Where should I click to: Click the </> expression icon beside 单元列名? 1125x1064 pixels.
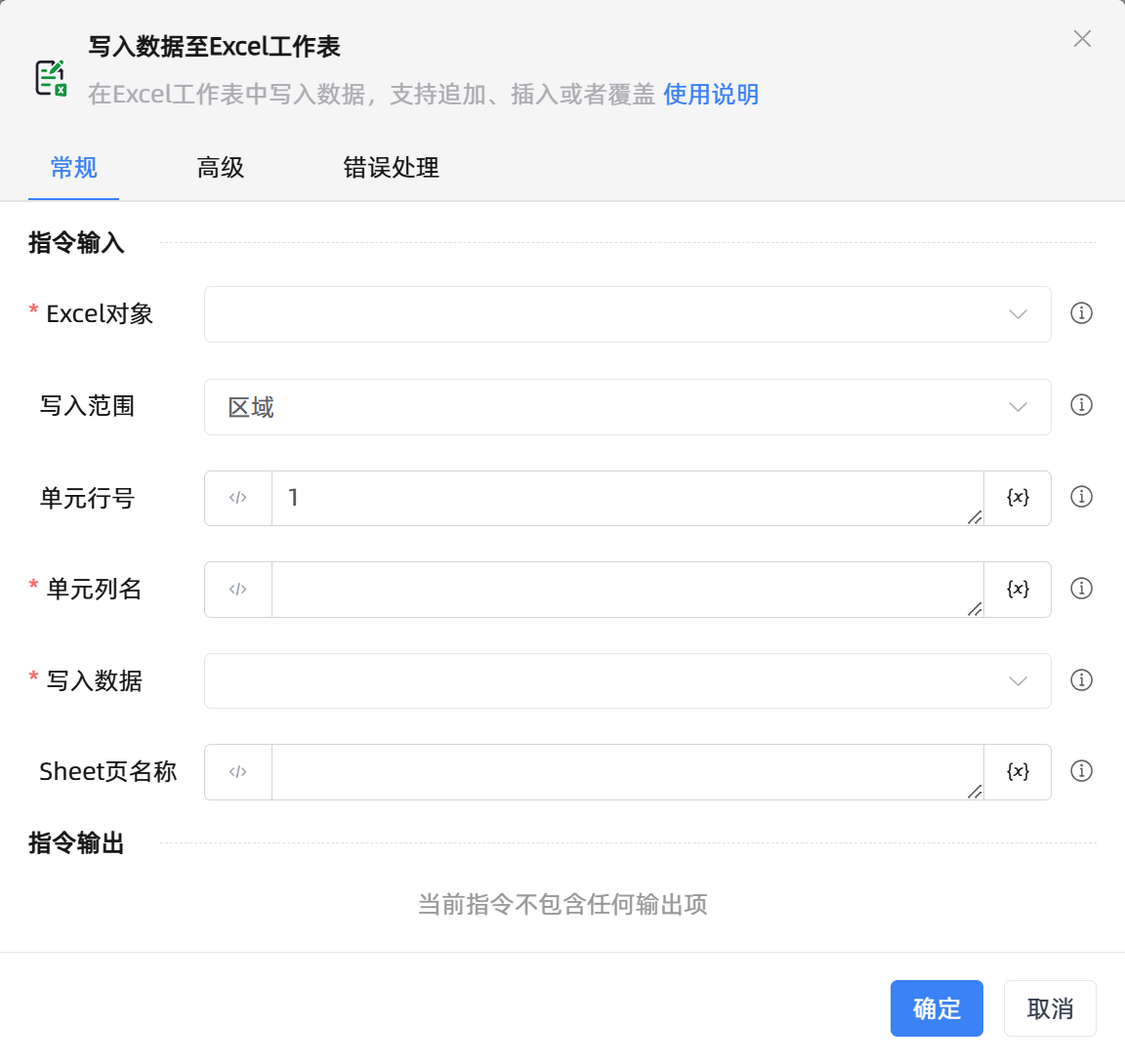click(237, 589)
